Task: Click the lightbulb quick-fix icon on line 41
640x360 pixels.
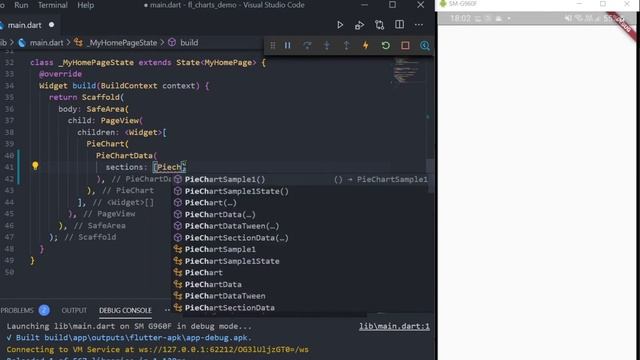Action: click(x=36, y=166)
